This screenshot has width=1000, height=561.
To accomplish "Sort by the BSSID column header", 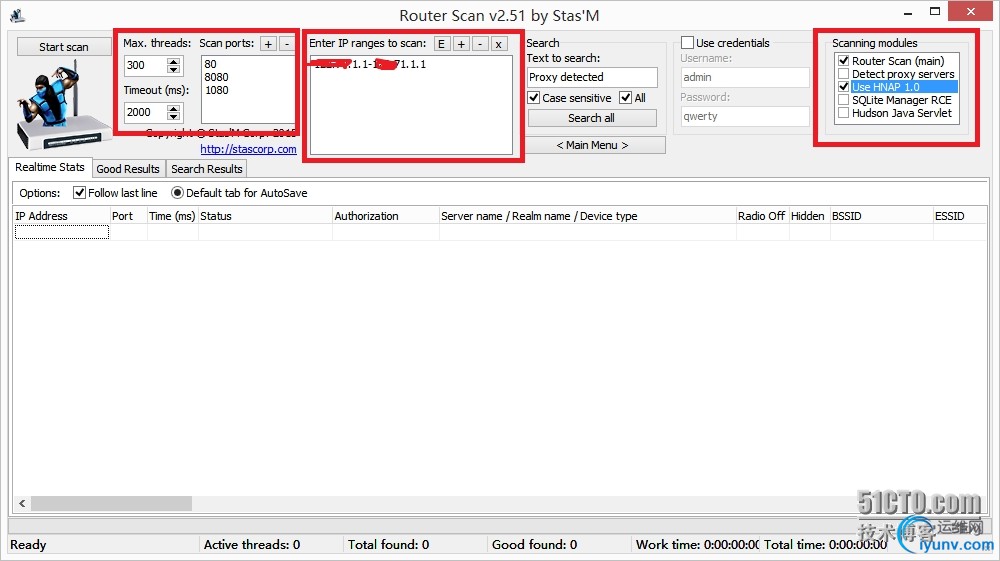I will pos(881,216).
